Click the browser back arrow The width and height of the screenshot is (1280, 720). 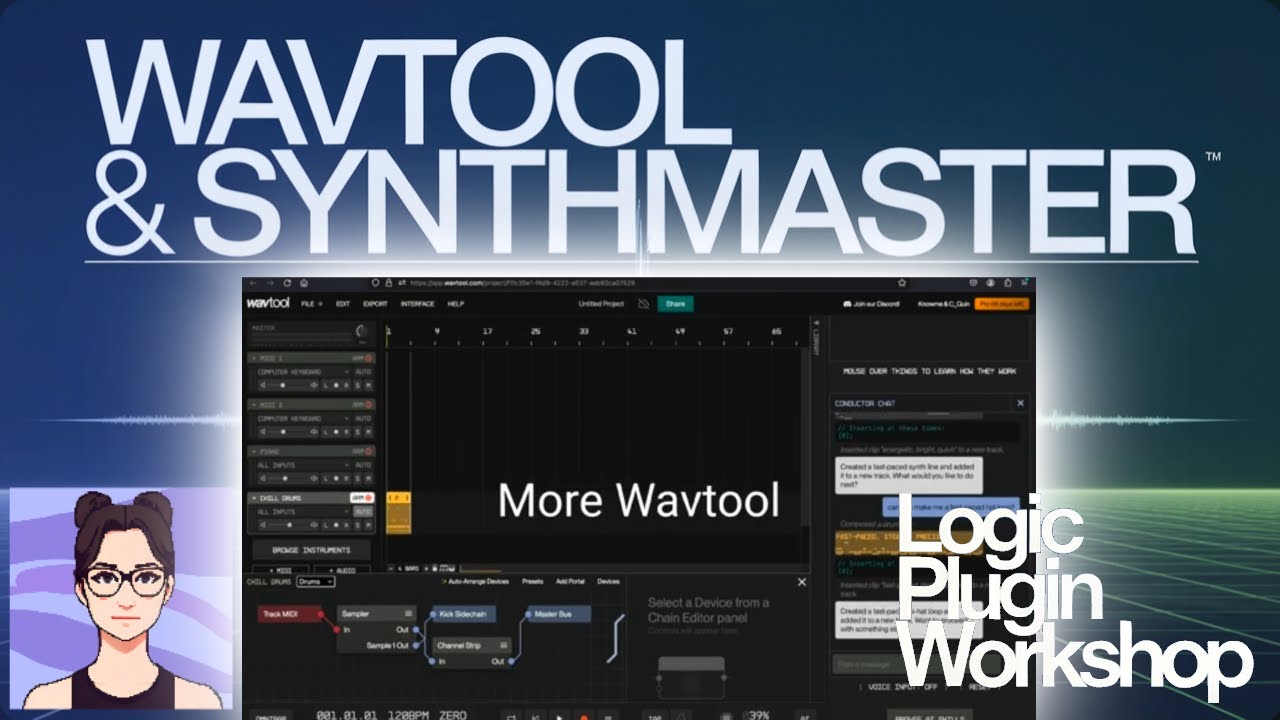coord(253,283)
